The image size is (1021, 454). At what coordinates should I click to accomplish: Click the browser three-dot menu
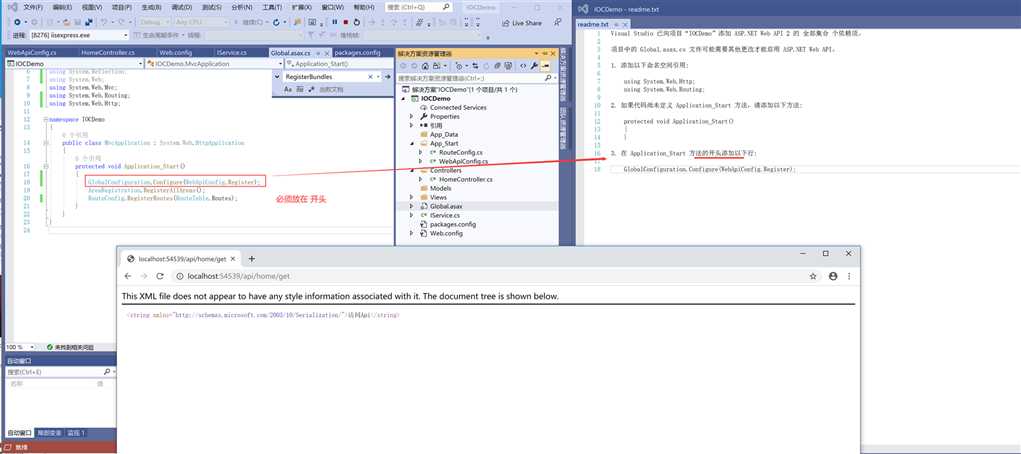click(849, 276)
